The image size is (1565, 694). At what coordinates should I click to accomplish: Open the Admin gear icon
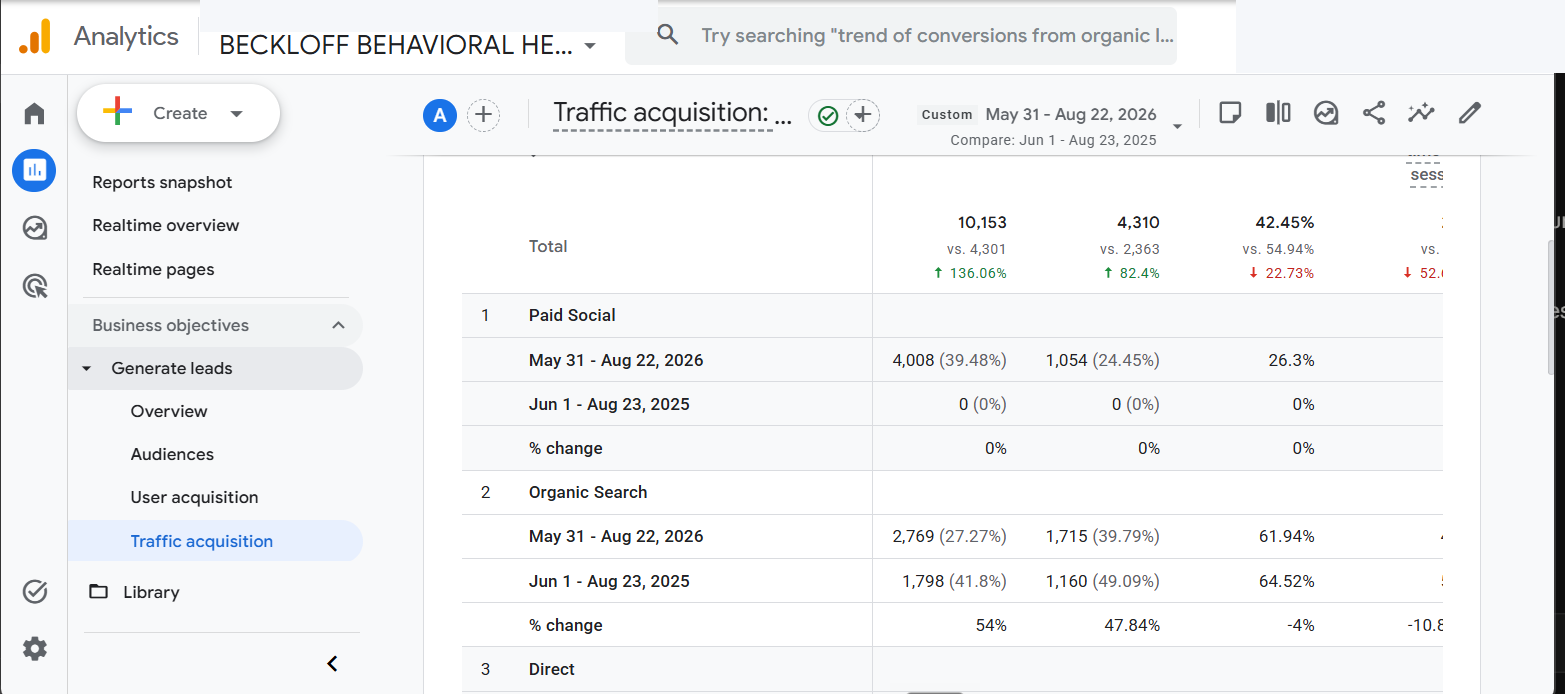coord(35,649)
